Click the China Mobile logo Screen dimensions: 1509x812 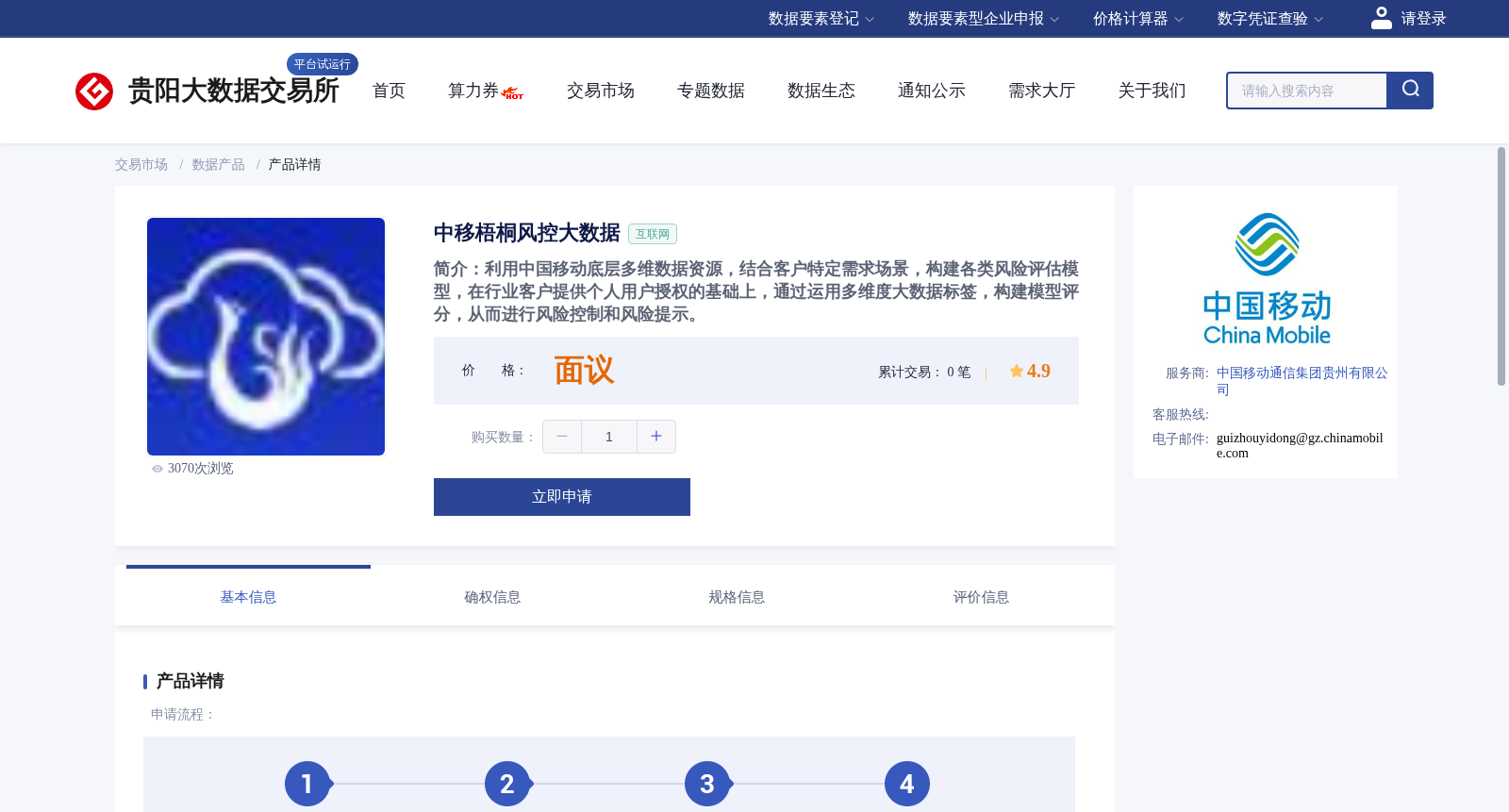pyautogui.click(x=1267, y=279)
